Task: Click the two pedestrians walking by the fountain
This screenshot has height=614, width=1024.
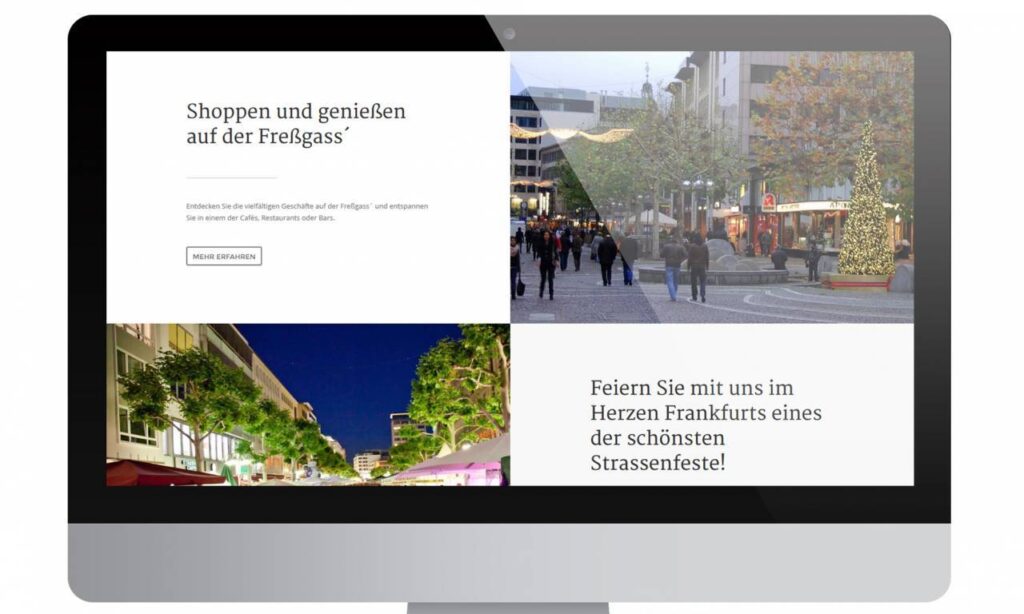Action: pos(685,265)
